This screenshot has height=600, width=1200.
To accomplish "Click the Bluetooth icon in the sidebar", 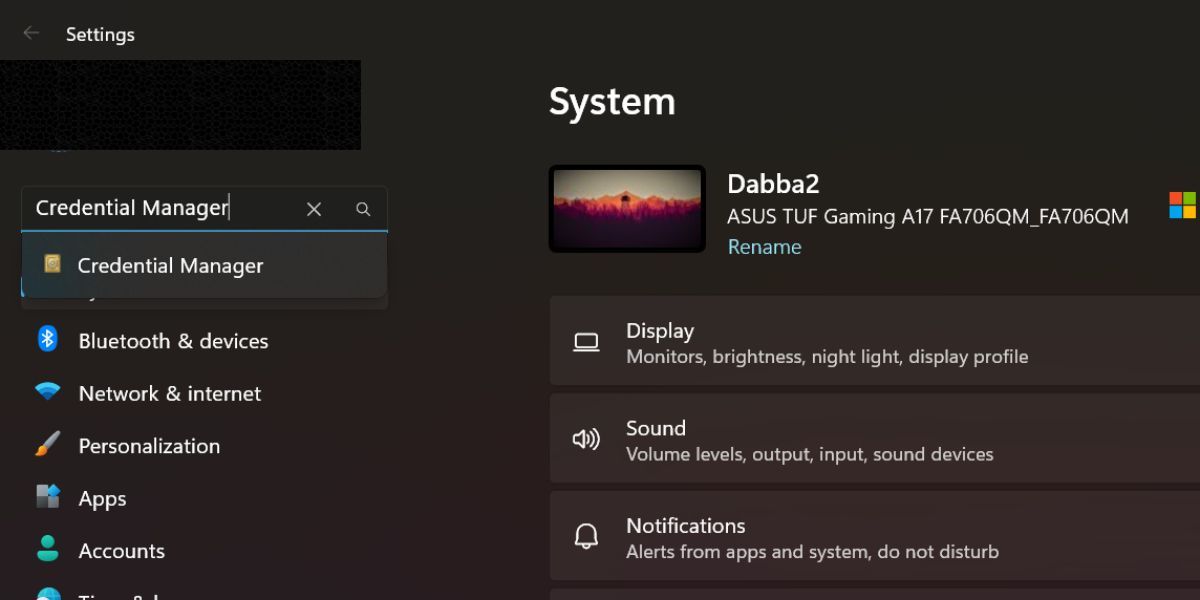I will [x=47, y=339].
